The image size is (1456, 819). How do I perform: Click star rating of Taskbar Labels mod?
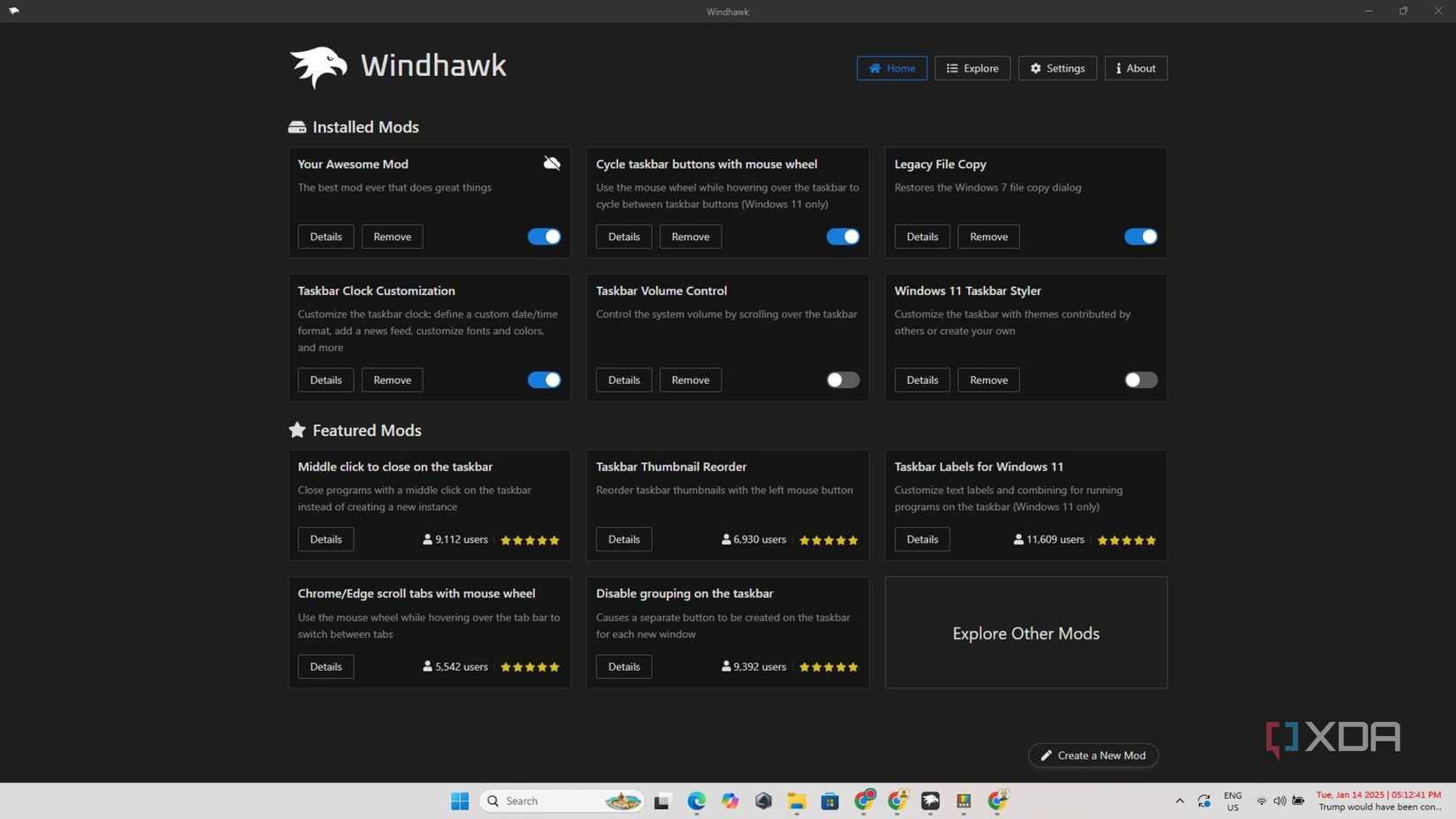(x=1126, y=540)
